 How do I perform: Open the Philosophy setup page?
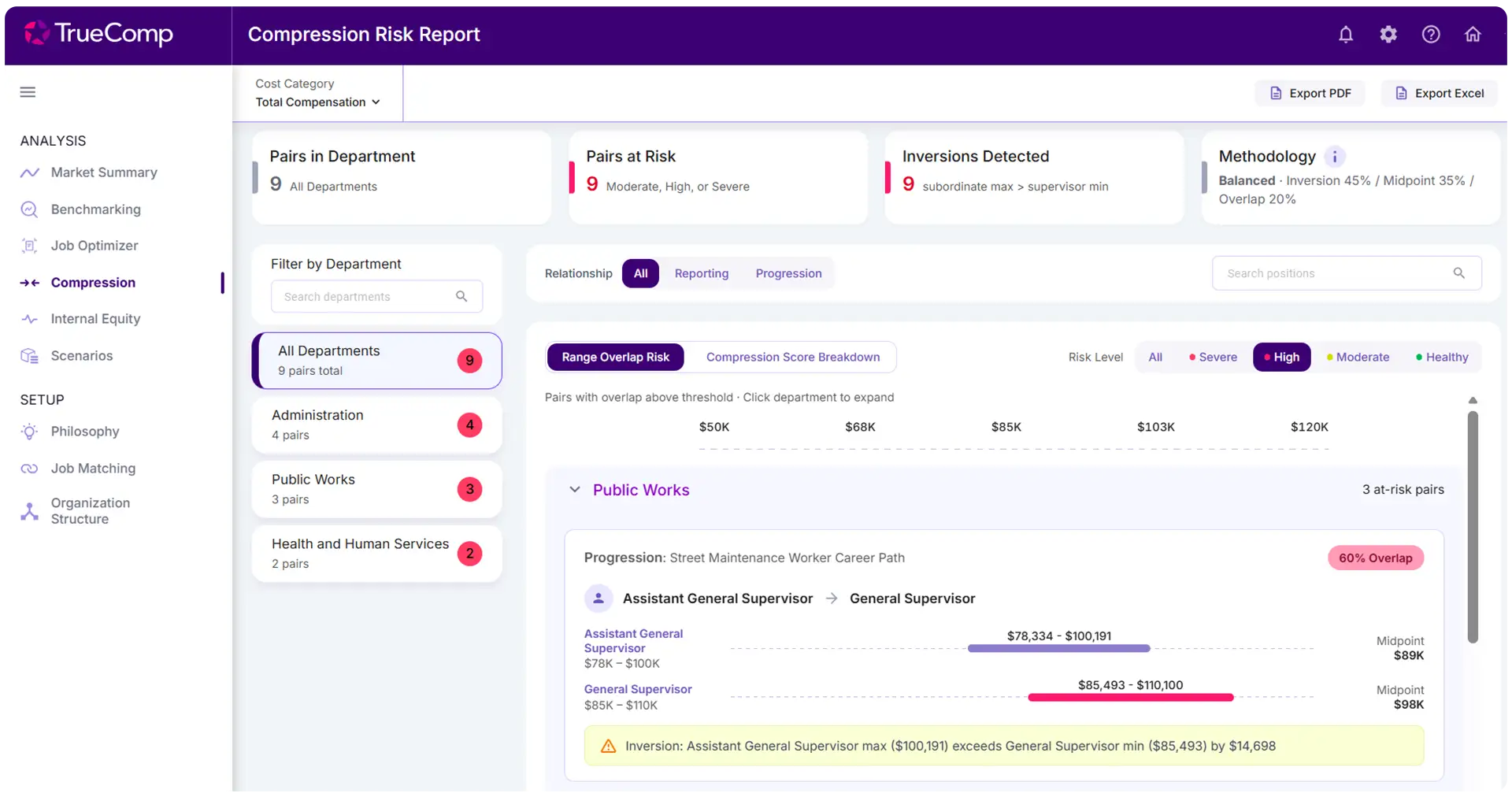point(85,432)
